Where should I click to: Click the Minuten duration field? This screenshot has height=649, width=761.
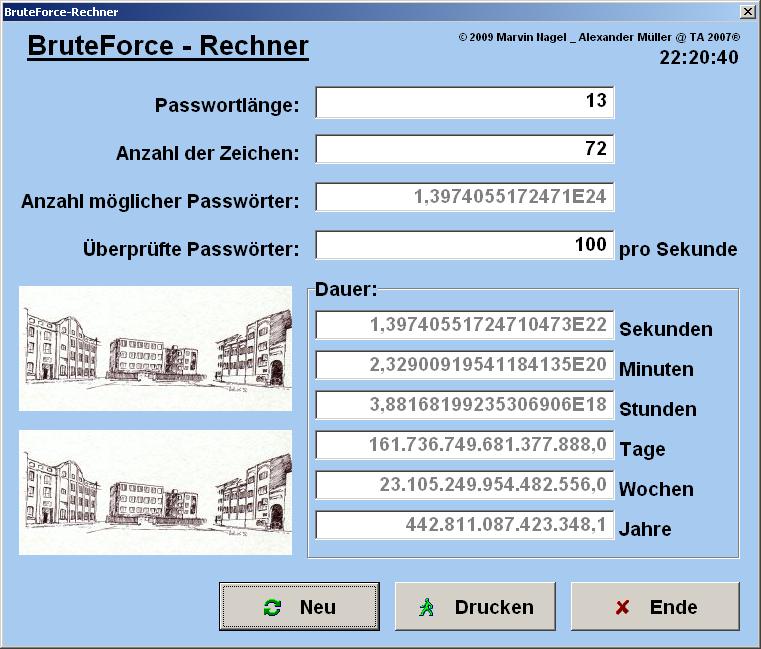click(463, 365)
